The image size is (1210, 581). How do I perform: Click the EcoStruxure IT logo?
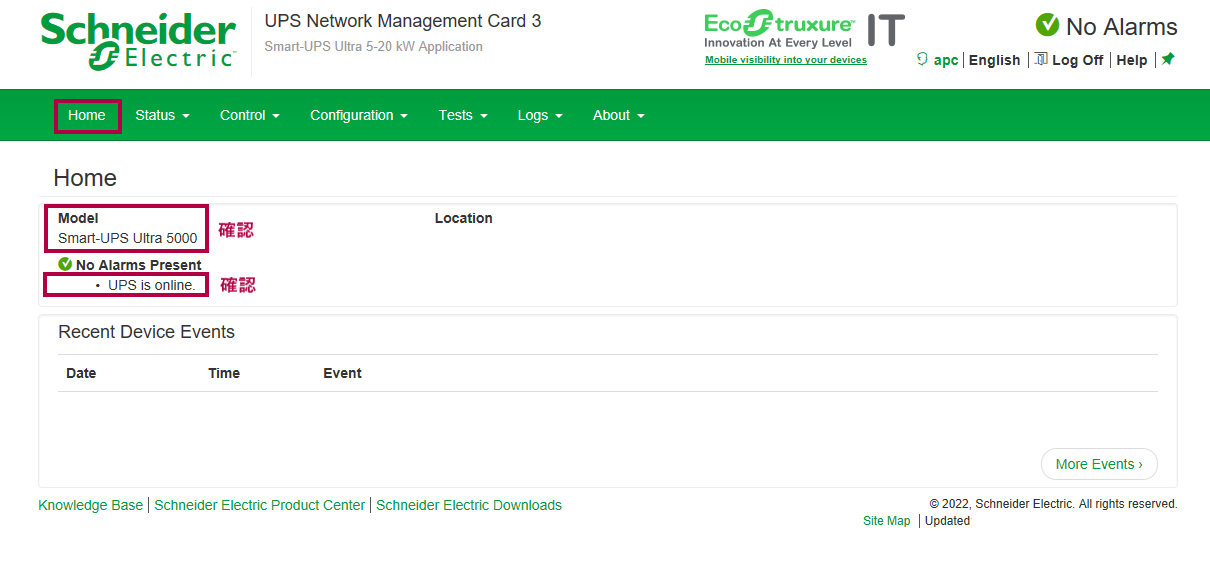pyautogui.click(x=804, y=30)
